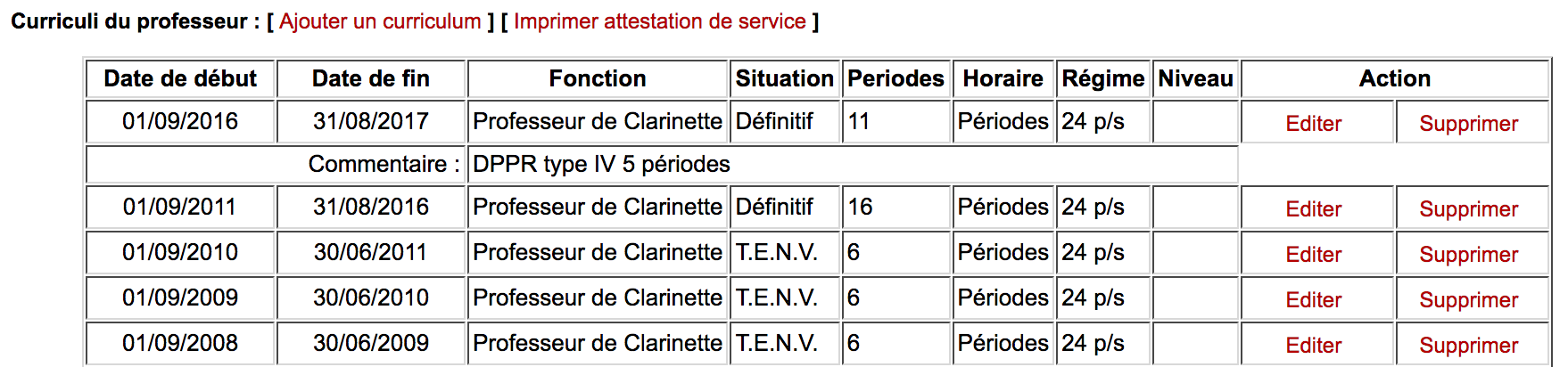The height and width of the screenshot is (367, 1568).
Task: Delete the curriculum starting 01/09/2009
Action: tap(1468, 300)
